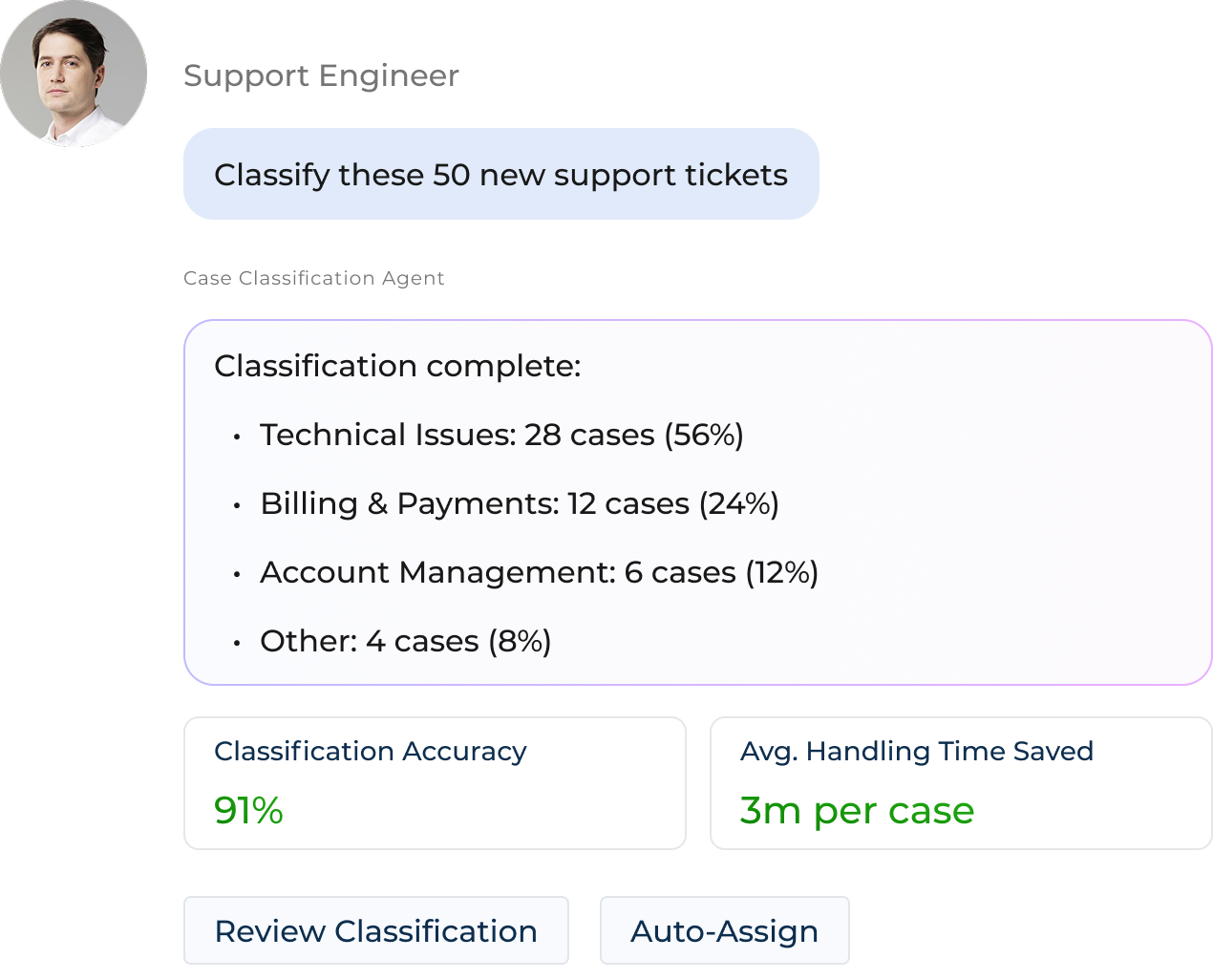This screenshot has width=1213, height=980.
Task: Click the bullet dot beside Technical Issues
Action: pos(237,437)
